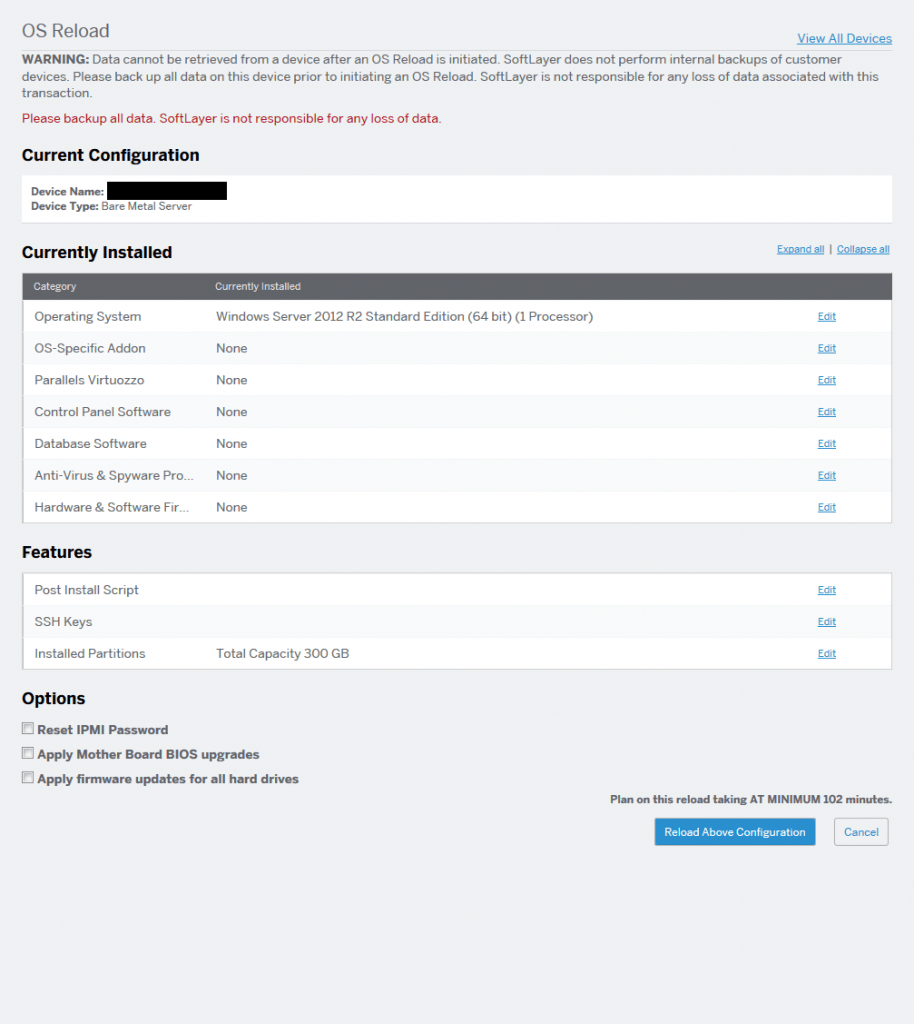Enable Reset IPMI Password option
914x1024 pixels.
[27, 728]
